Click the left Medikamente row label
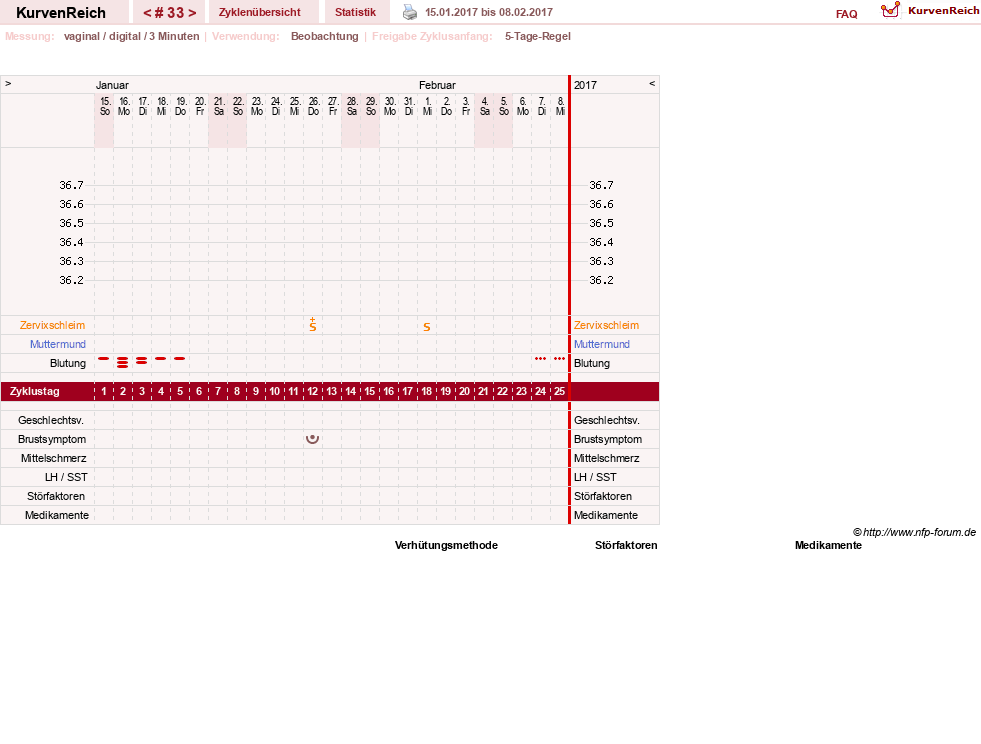The height and width of the screenshot is (744, 981). click(57, 516)
